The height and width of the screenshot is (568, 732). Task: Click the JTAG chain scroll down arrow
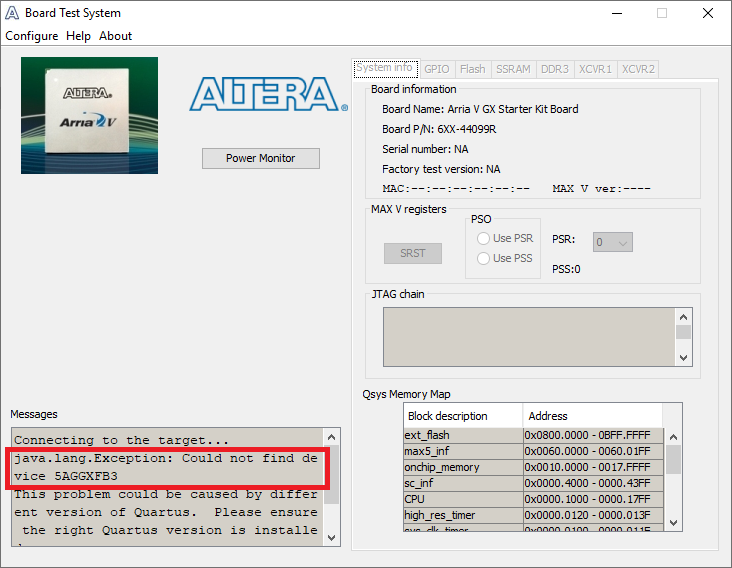(683, 358)
